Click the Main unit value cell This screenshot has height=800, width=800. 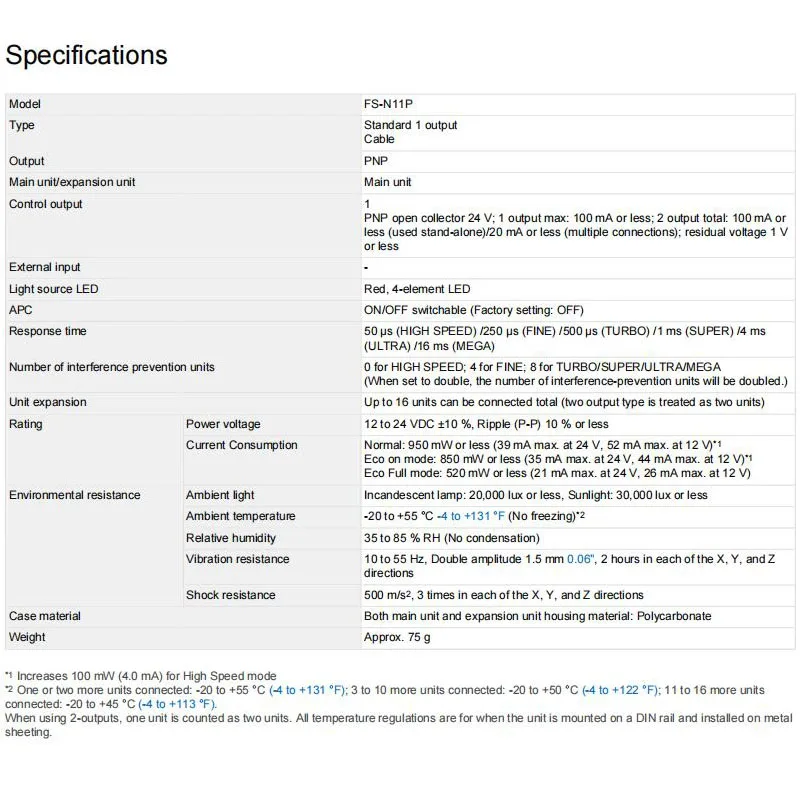click(x=388, y=182)
